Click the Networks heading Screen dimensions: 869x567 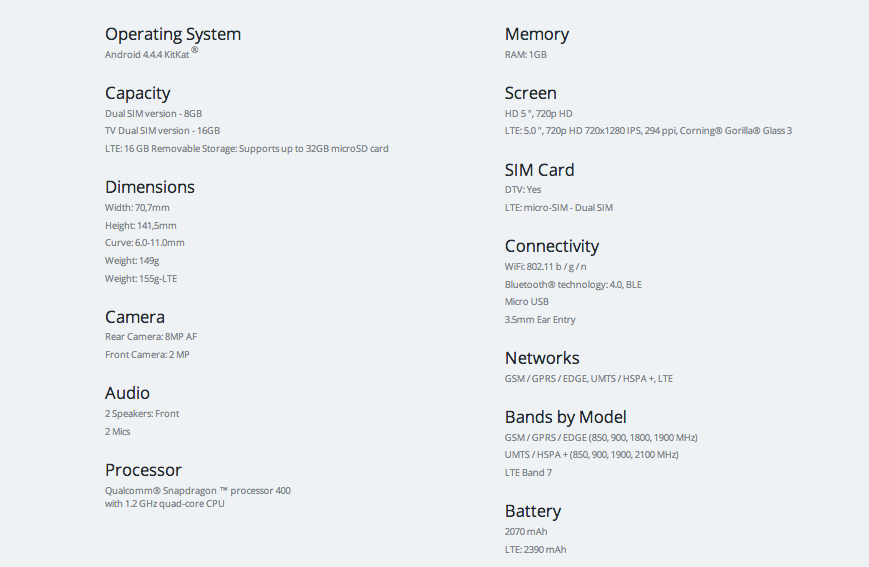542,358
